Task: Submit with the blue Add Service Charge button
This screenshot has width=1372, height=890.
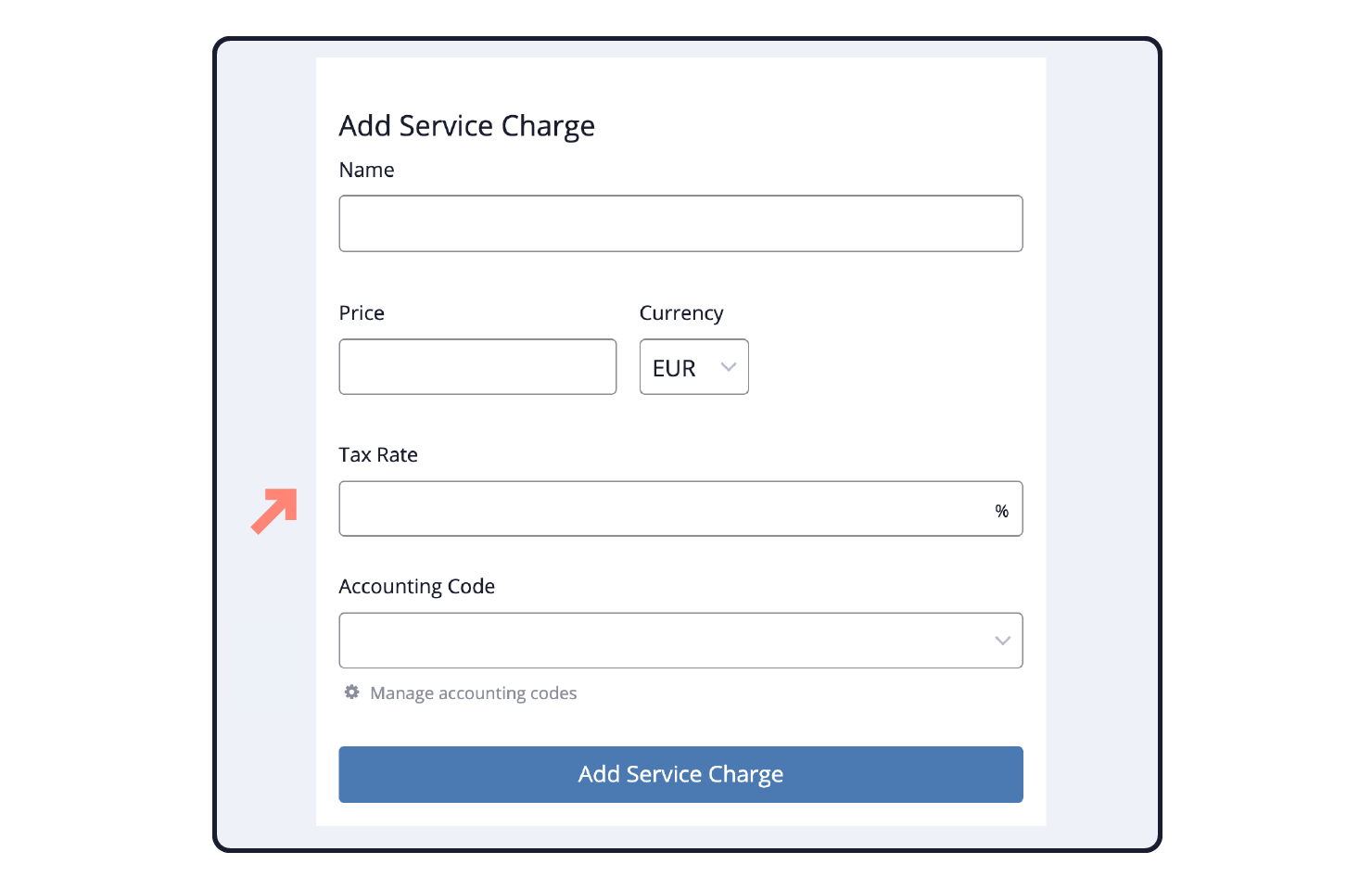Action: coord(680,774)
